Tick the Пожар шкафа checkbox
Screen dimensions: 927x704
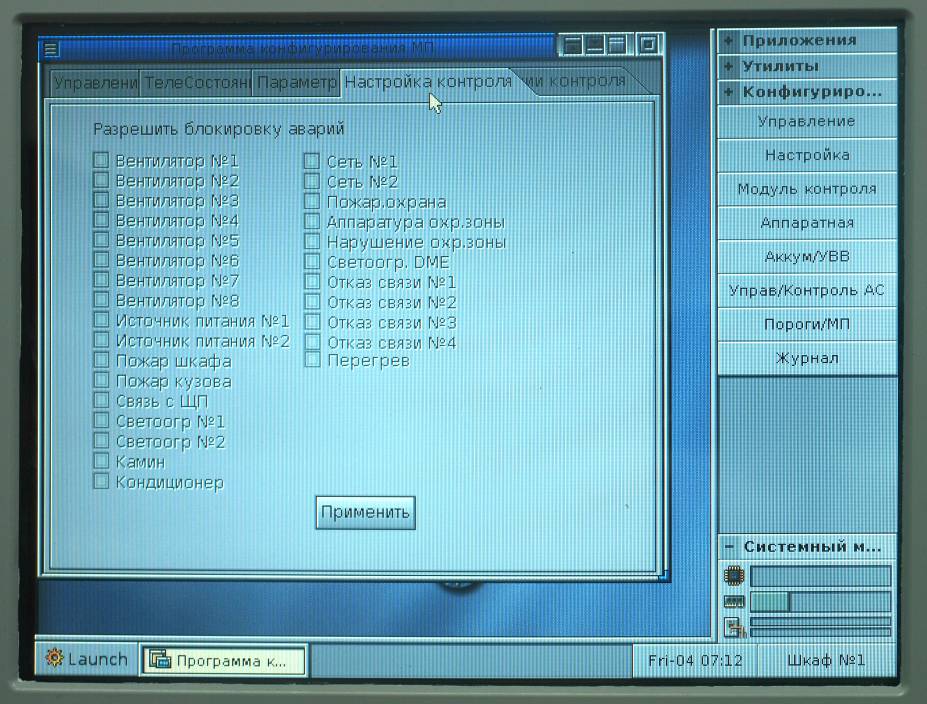pyautogui.click(x=101, y=360)
